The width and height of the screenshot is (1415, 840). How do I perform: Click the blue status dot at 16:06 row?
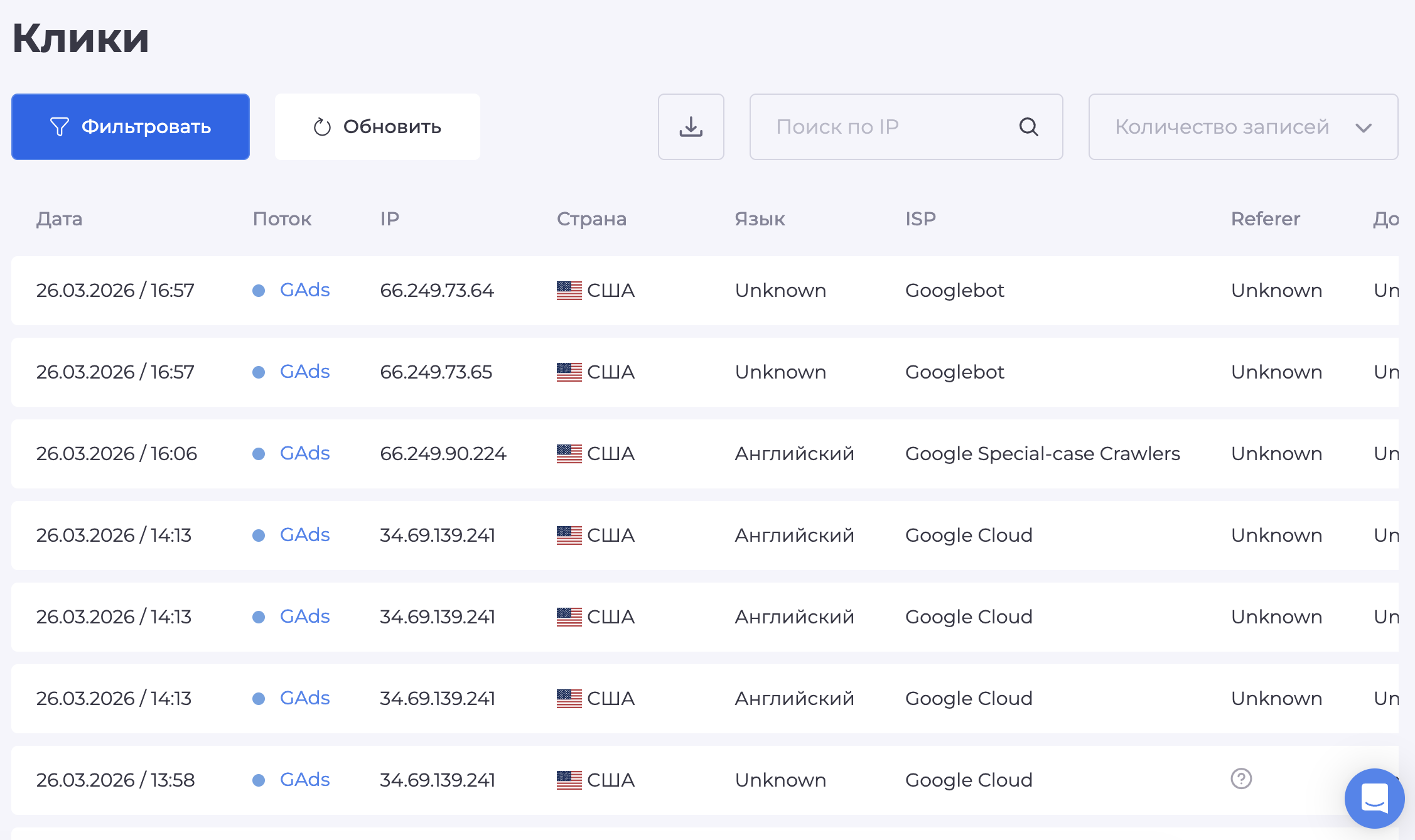pyautogui.click(x=258, y=454)
